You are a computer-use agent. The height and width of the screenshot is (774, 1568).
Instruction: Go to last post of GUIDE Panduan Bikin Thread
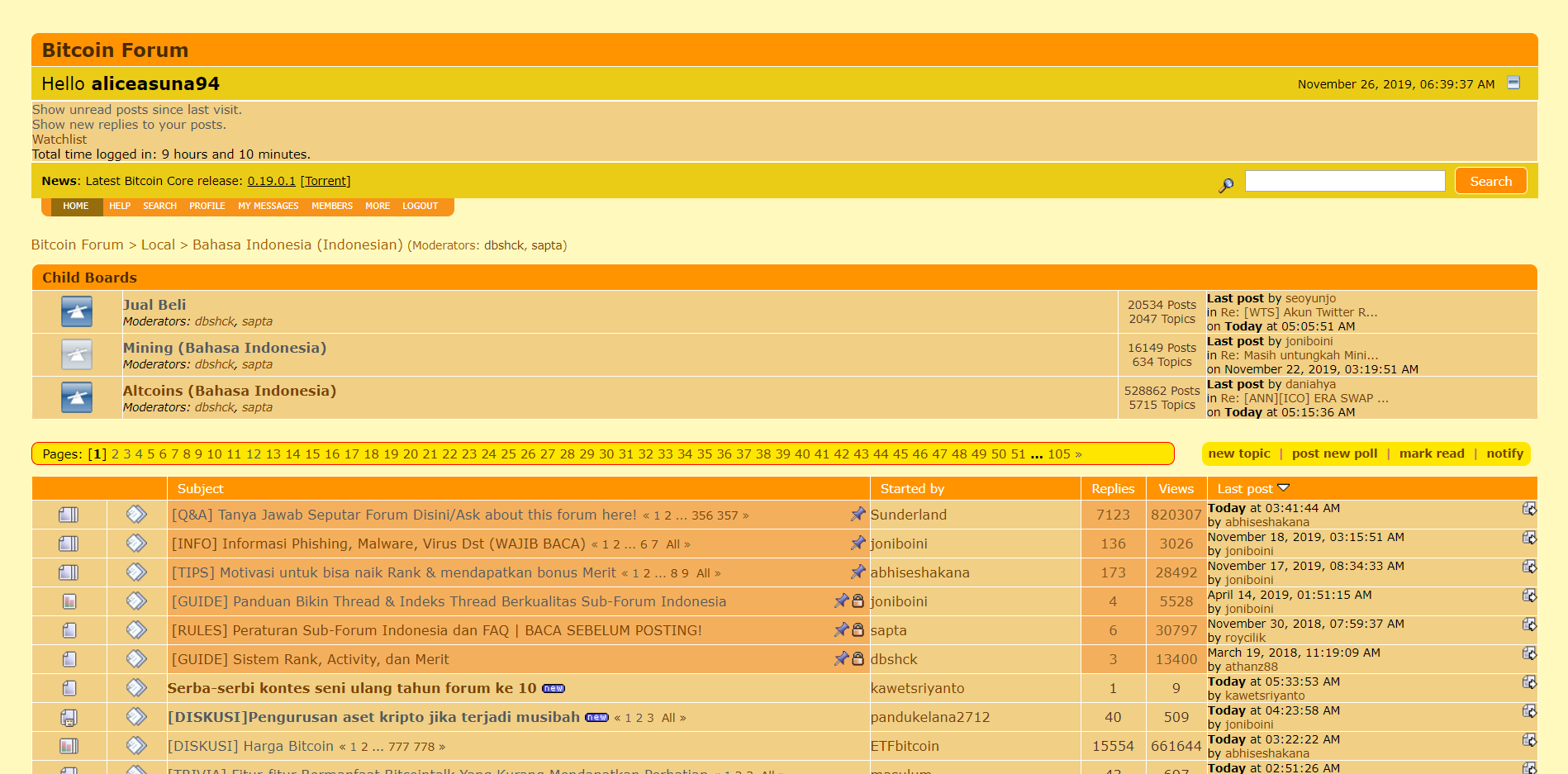pos(1529,596)
